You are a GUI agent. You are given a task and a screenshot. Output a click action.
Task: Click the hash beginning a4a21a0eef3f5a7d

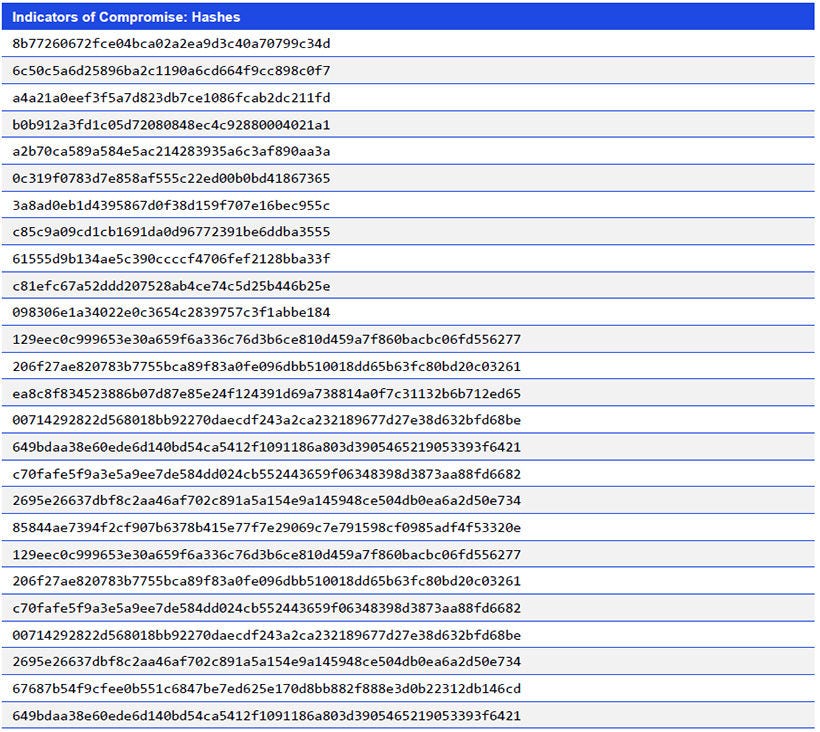(x=171, y=98)
